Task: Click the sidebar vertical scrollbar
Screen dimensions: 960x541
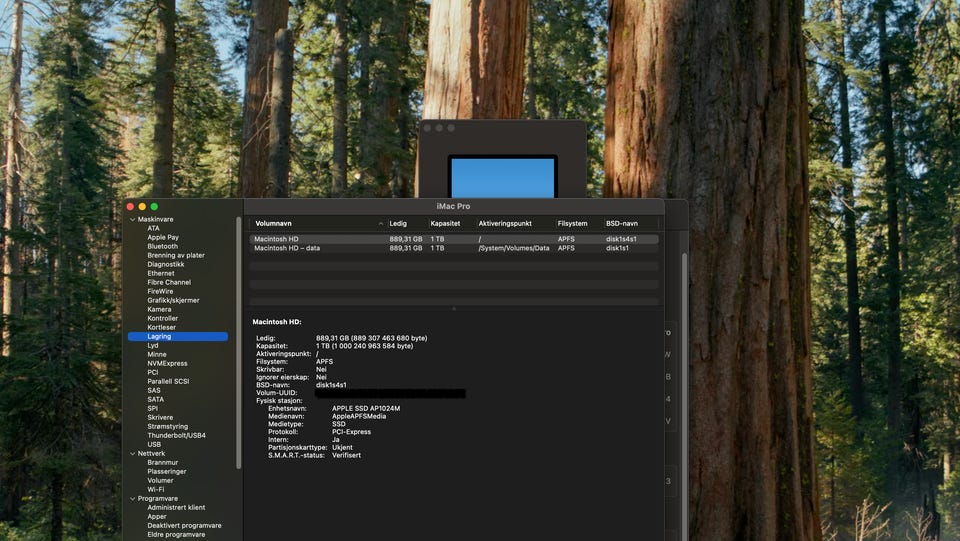Action: coord(238,340)
